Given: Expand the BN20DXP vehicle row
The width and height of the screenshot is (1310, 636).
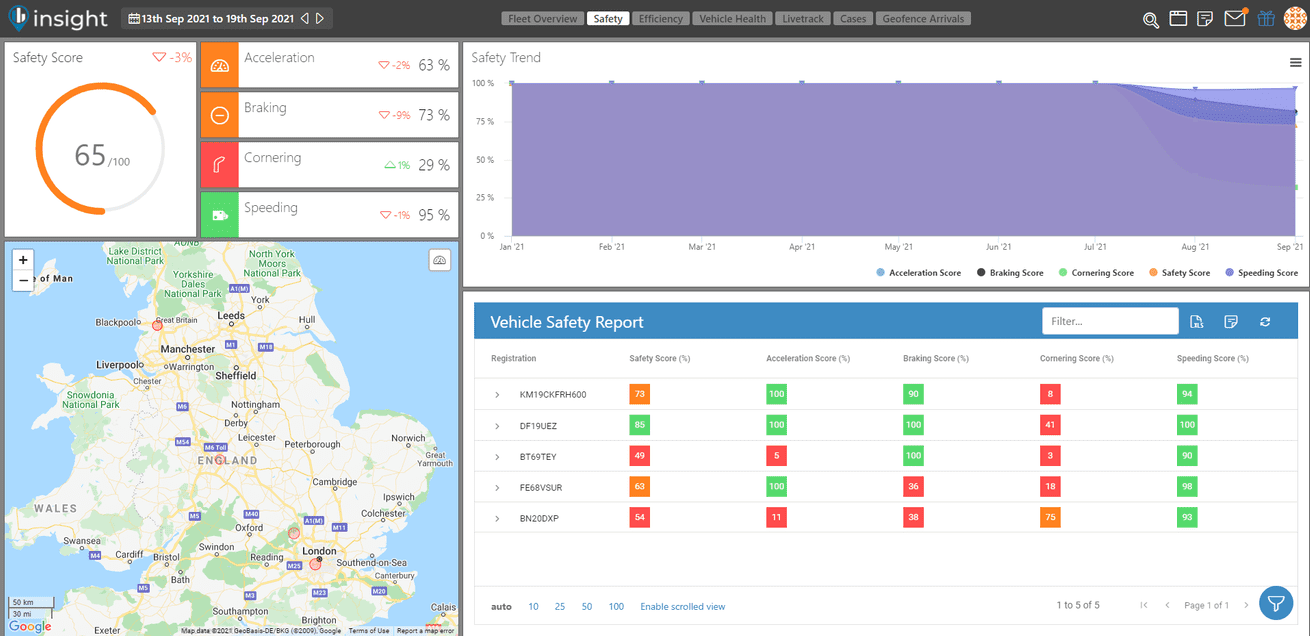Looking at the screenshot, I should coord(497,518).
